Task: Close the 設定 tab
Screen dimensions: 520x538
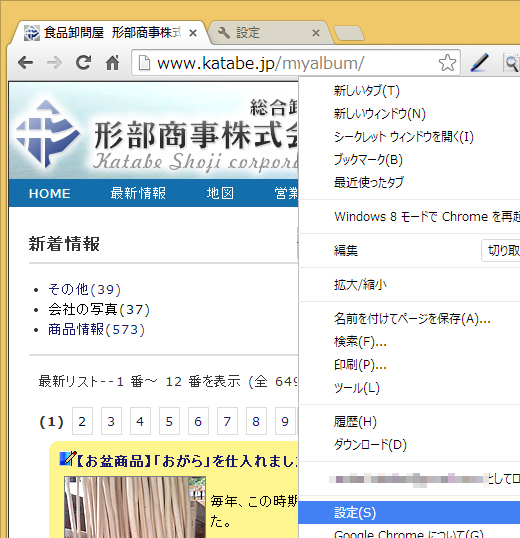Action: [x=316, y=33]
